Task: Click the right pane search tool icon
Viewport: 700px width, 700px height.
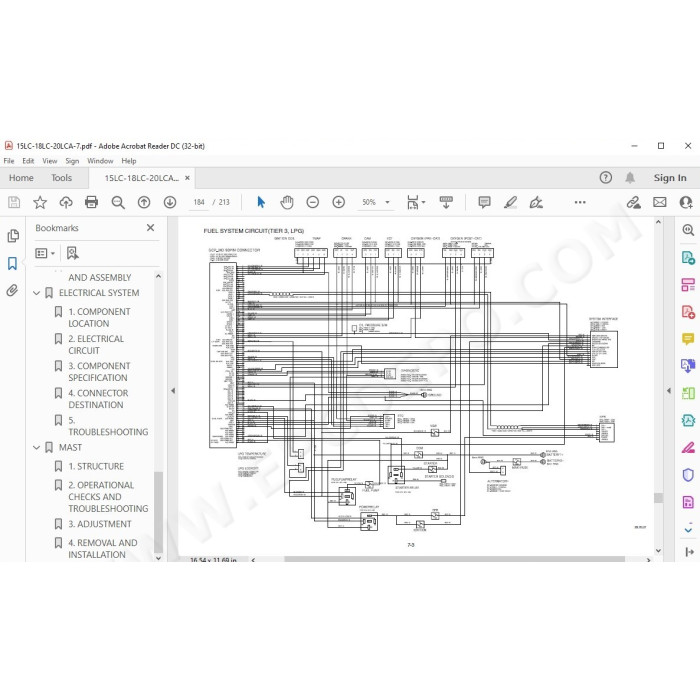Action: pos(688,230)
